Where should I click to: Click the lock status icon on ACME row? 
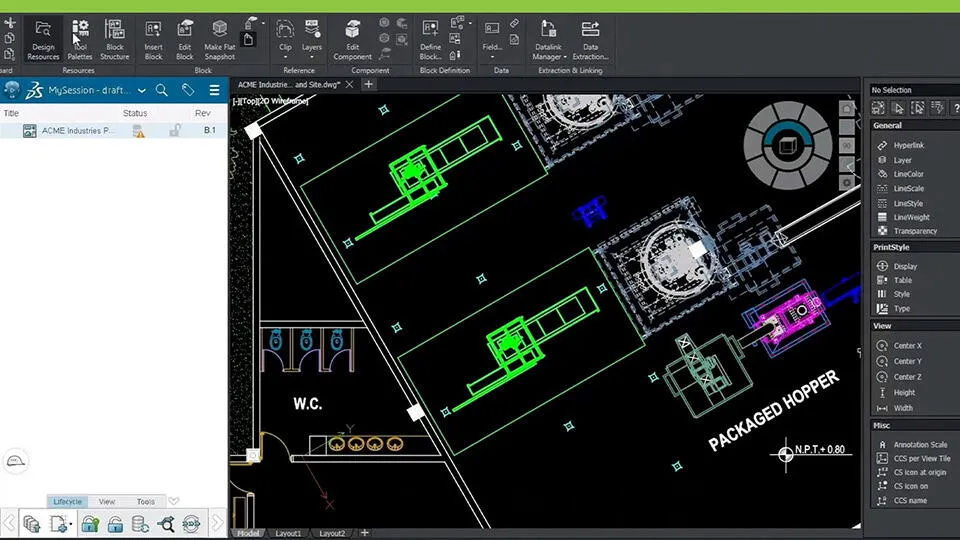[175, 130]
